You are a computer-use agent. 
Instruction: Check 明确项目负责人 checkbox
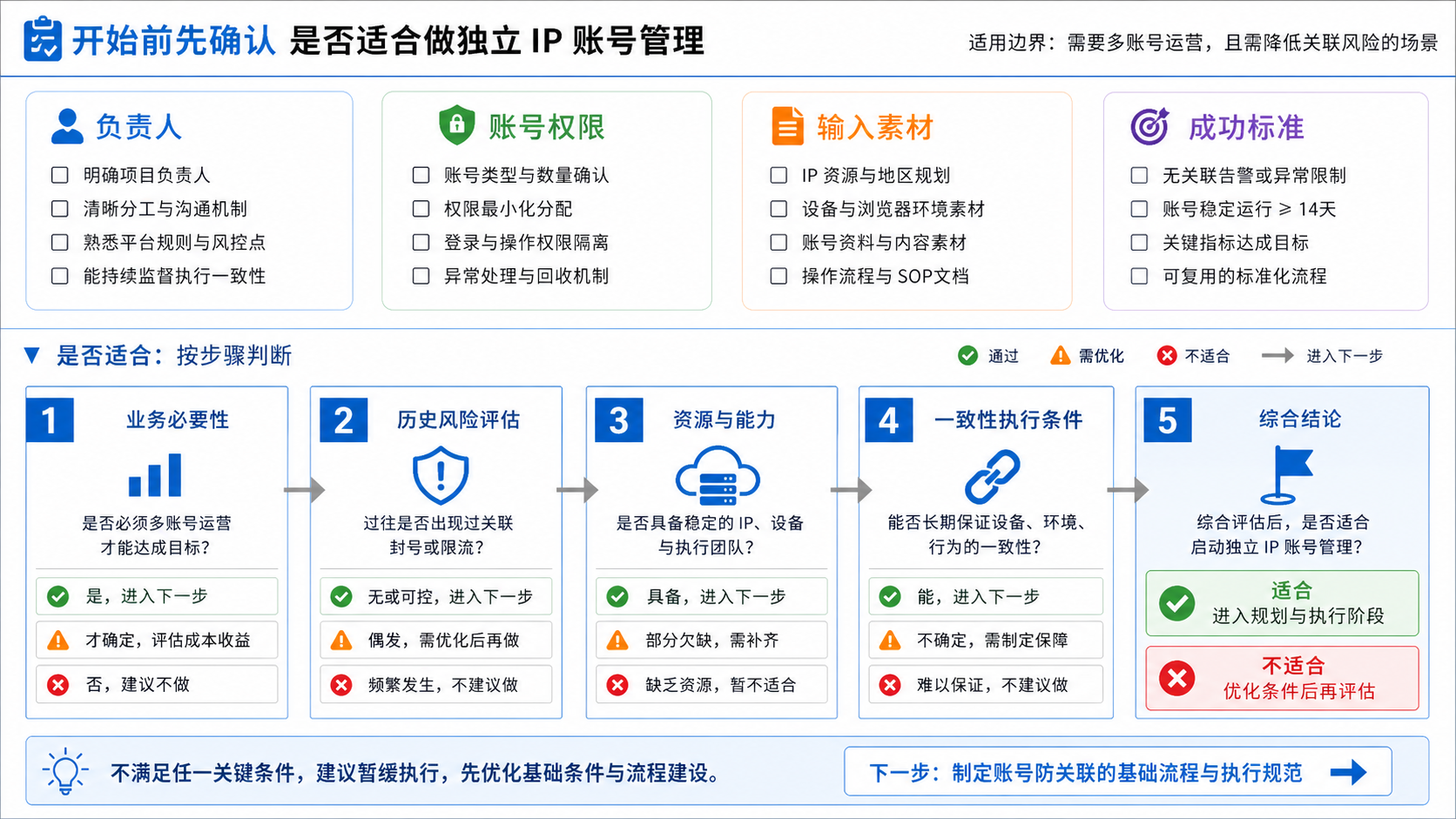(x=60, y=175)
